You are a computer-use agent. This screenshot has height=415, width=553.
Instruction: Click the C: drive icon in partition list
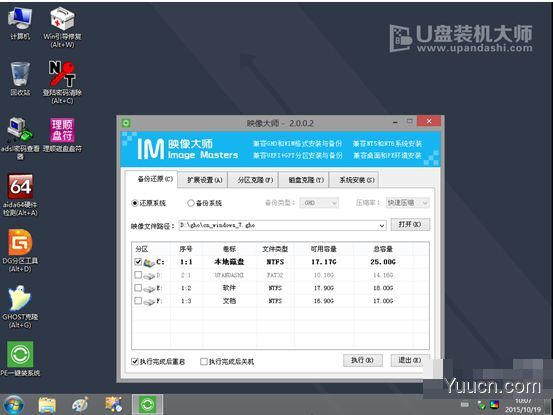[149, 262]
